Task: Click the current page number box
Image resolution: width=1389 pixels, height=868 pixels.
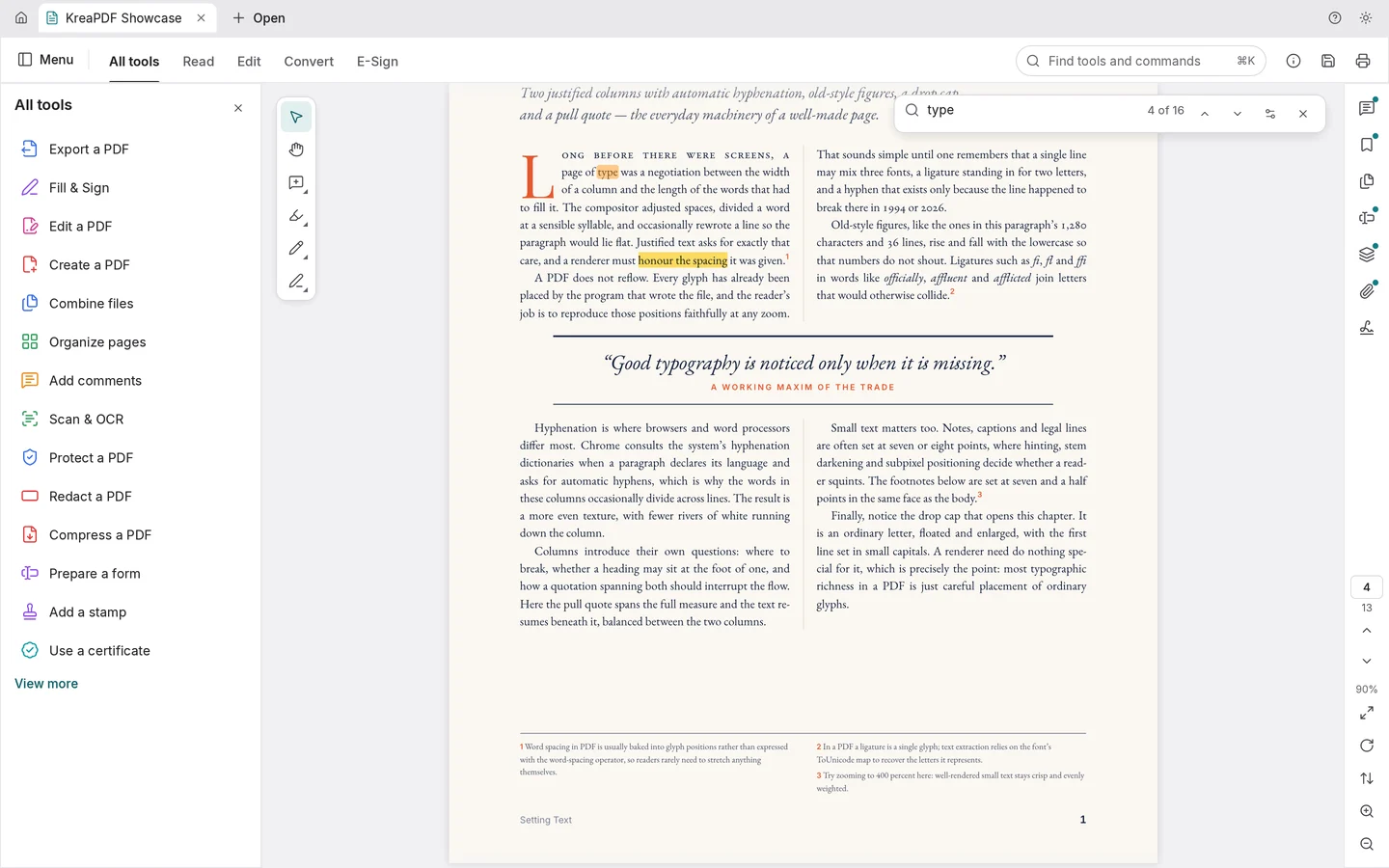Action: pyautogui.click(x=1367, y=587)
